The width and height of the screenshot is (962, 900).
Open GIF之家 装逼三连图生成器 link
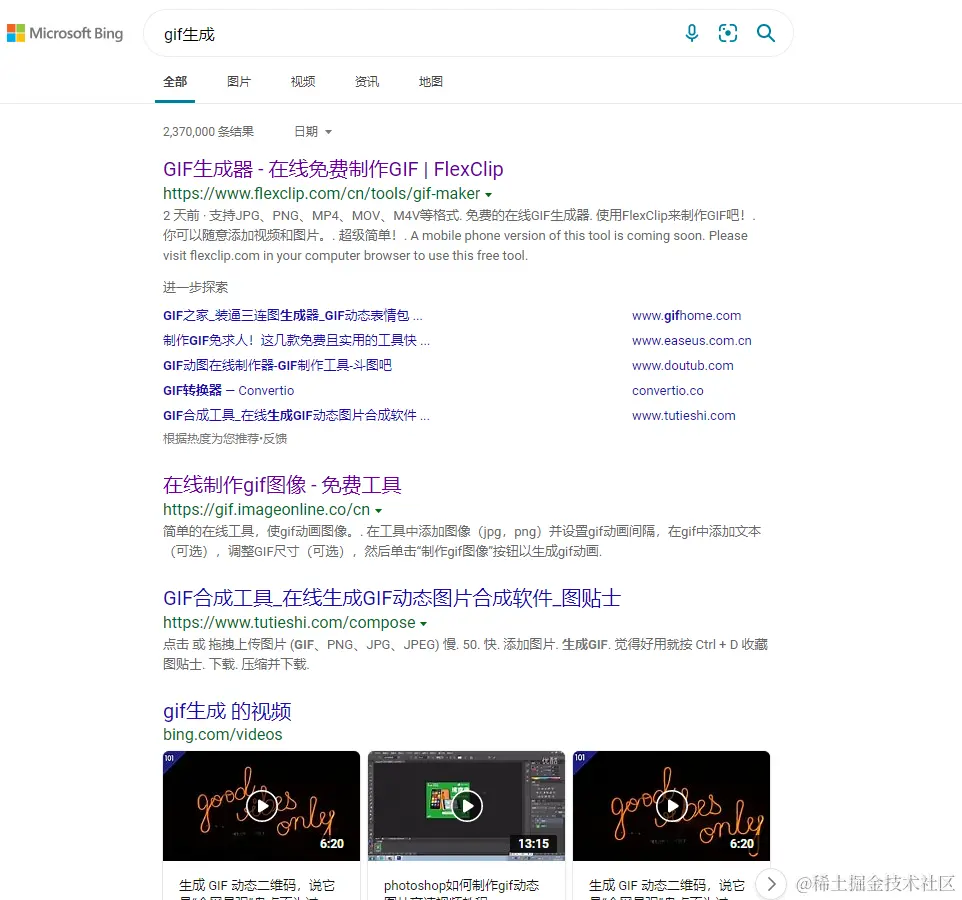tap(293, 315)
